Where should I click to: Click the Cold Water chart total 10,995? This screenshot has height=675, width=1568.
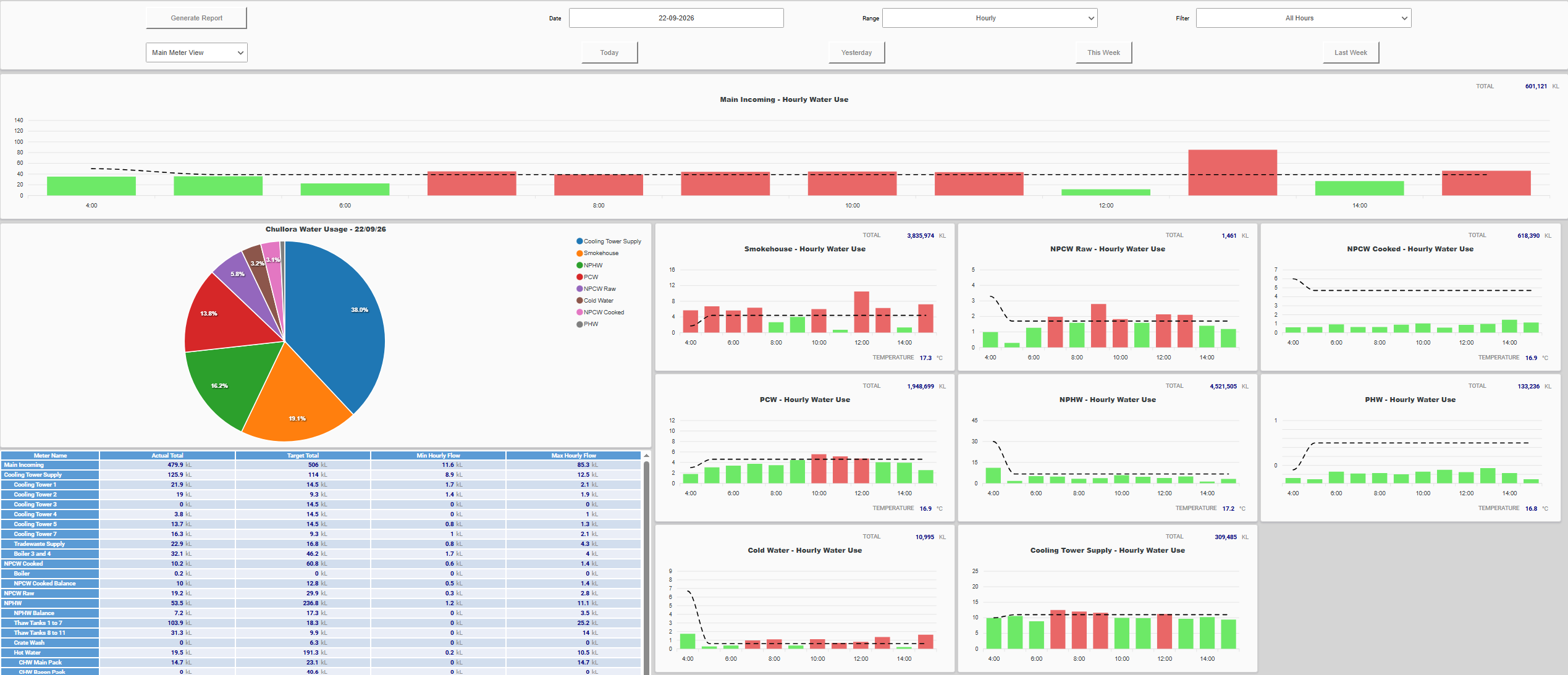pos(925,537)
